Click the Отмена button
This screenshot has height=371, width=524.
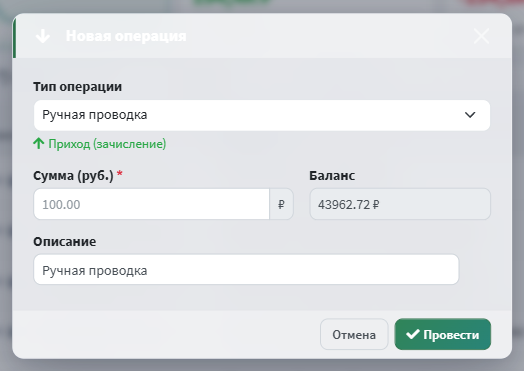(354, 334)
